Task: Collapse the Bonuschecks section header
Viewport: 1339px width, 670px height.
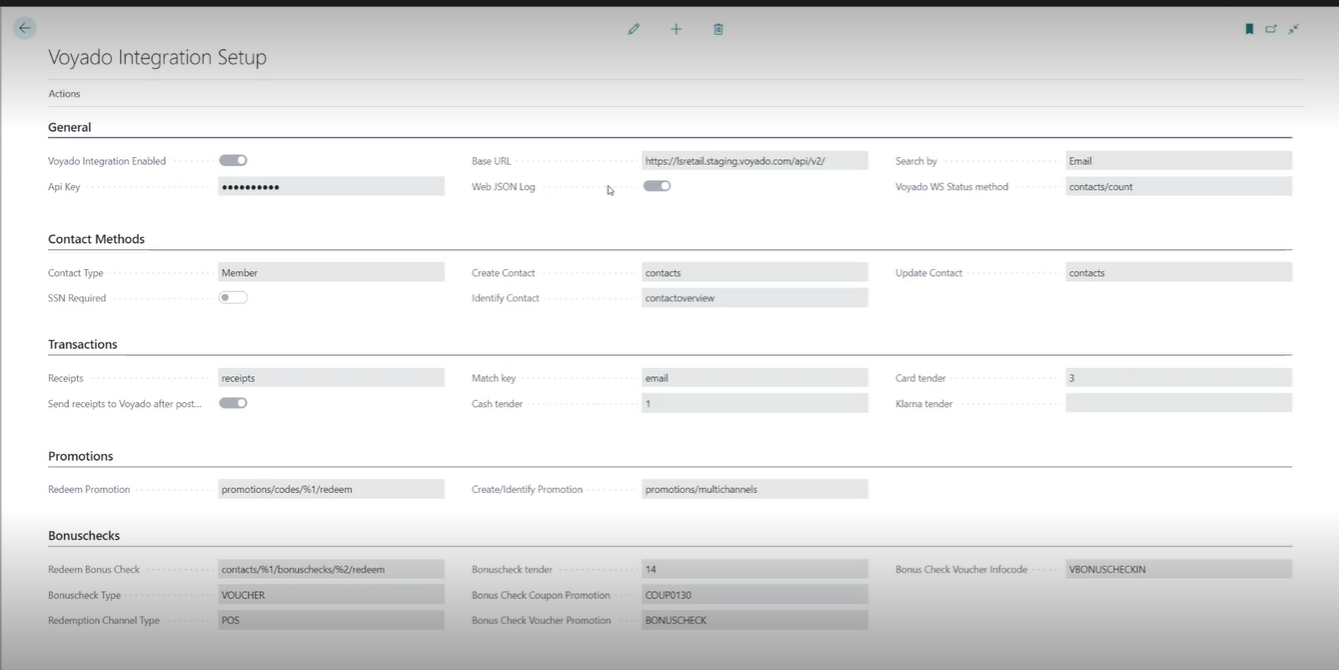Action: point(84,536)
